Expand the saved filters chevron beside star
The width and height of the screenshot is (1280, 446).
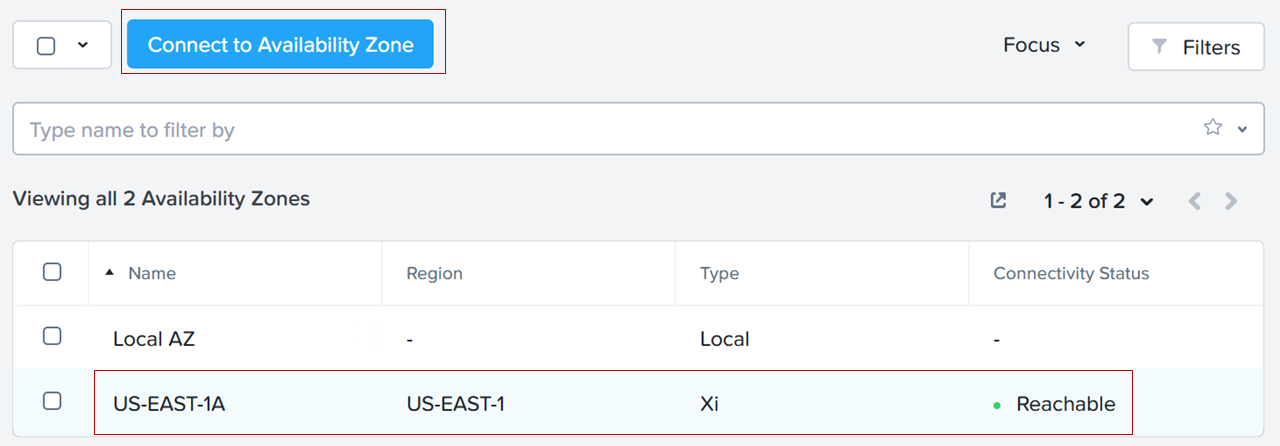point(1243,129)
